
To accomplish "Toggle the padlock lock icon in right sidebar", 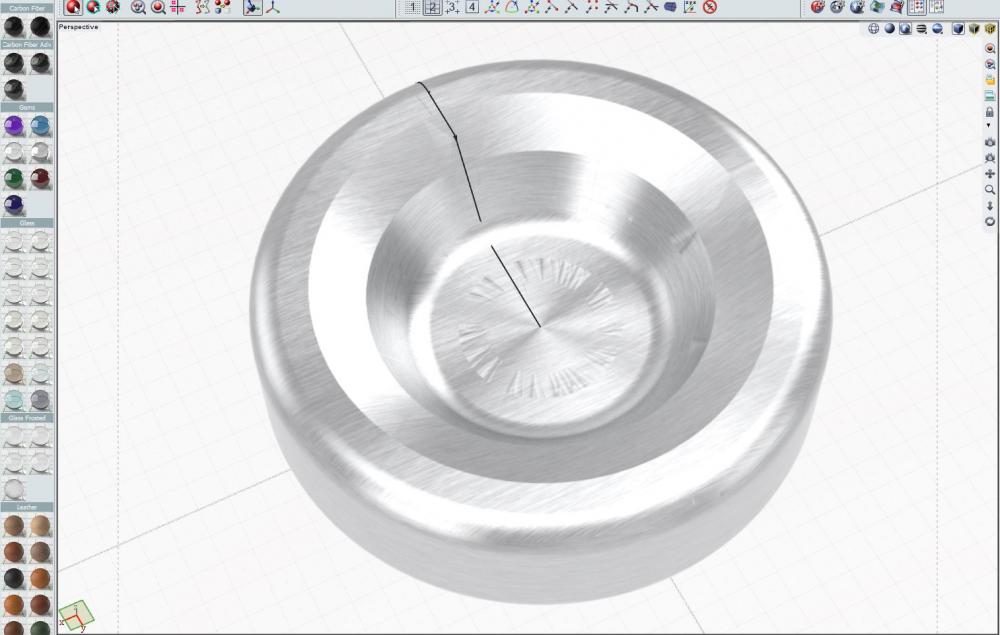I will (x=990, y=112).
